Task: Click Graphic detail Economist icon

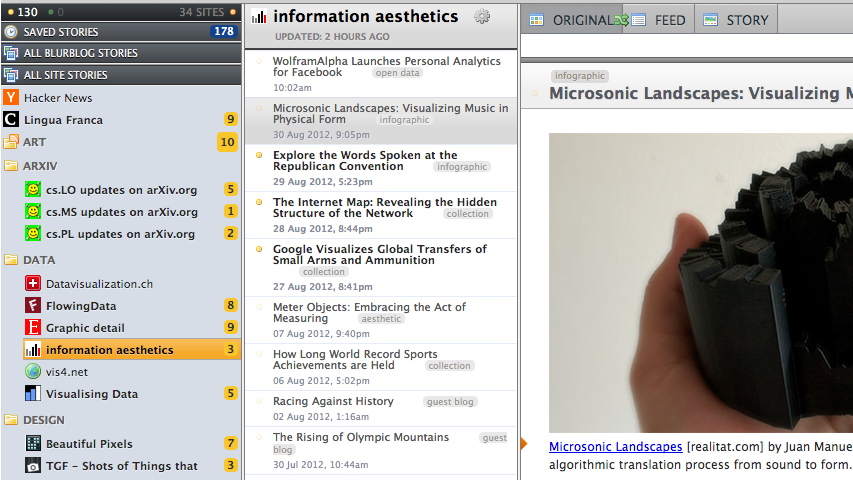Action: click(x=33, y=327)
